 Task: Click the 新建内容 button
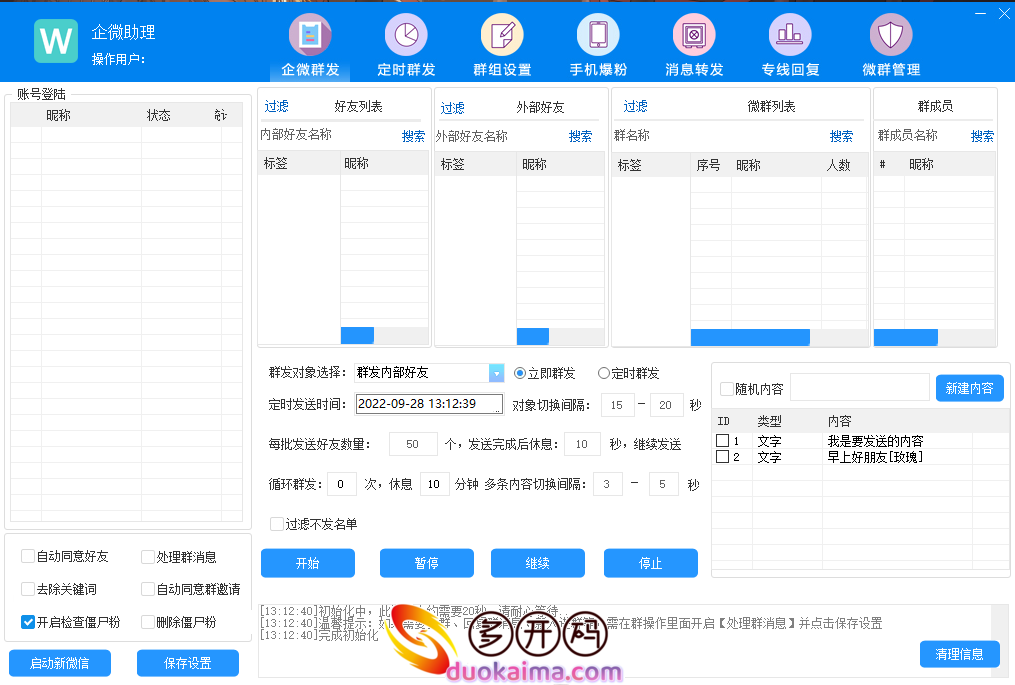point(969,388)
